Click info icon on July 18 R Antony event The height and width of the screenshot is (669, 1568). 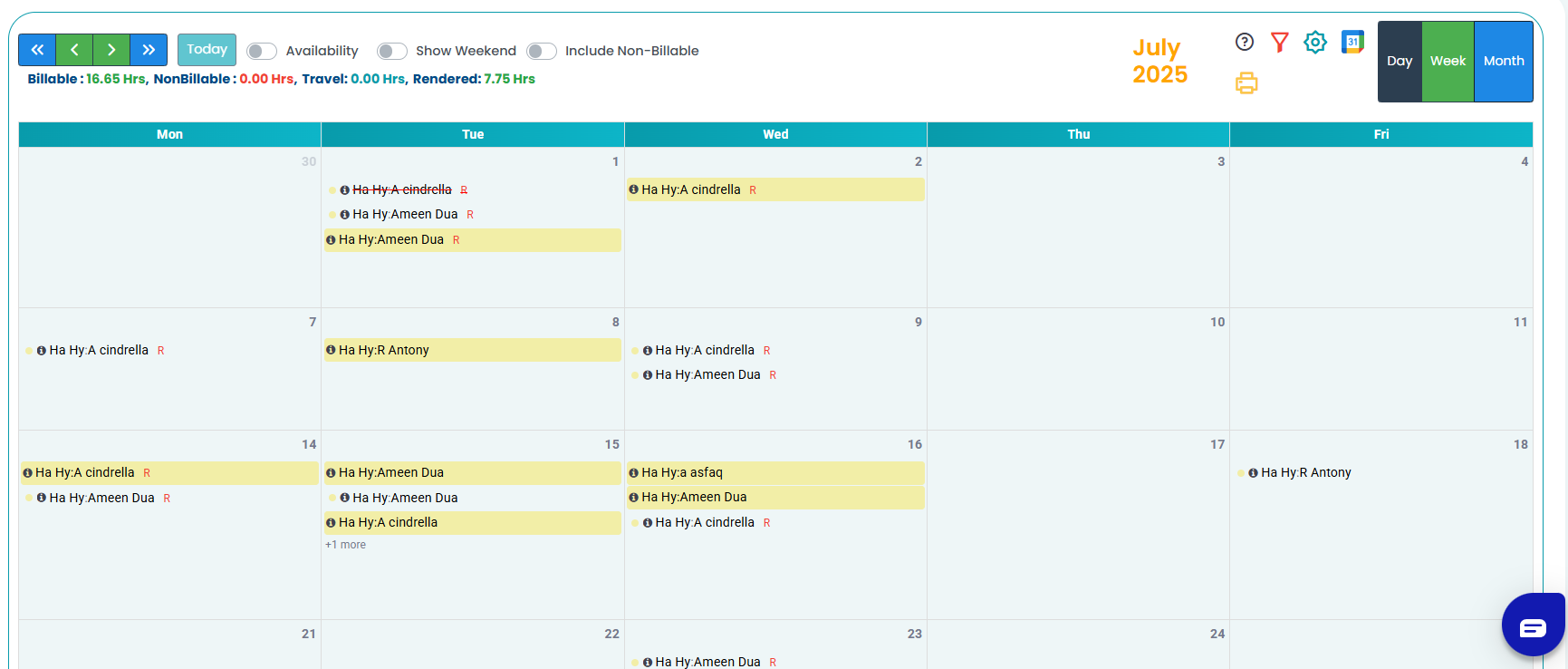(x=1254, y=472)
